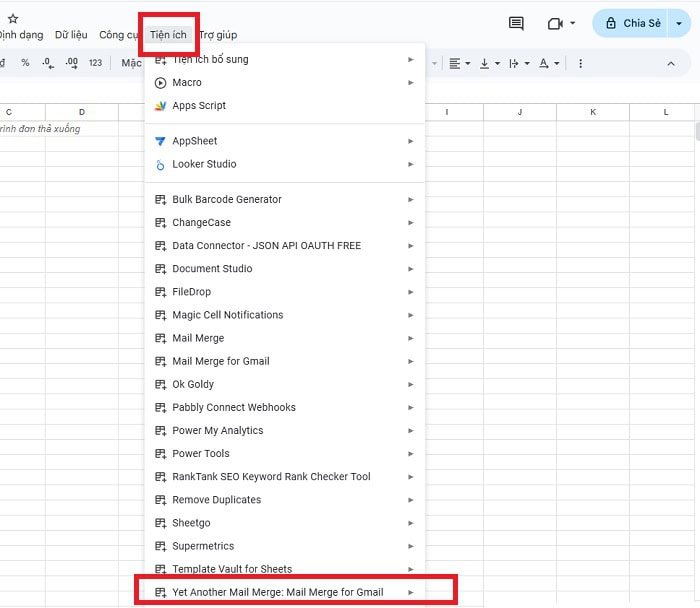Viewport: 700px width, 608px height.
Task: Open the dropdown arrow beside Chia Sẻ
Action: coord(678,23)
